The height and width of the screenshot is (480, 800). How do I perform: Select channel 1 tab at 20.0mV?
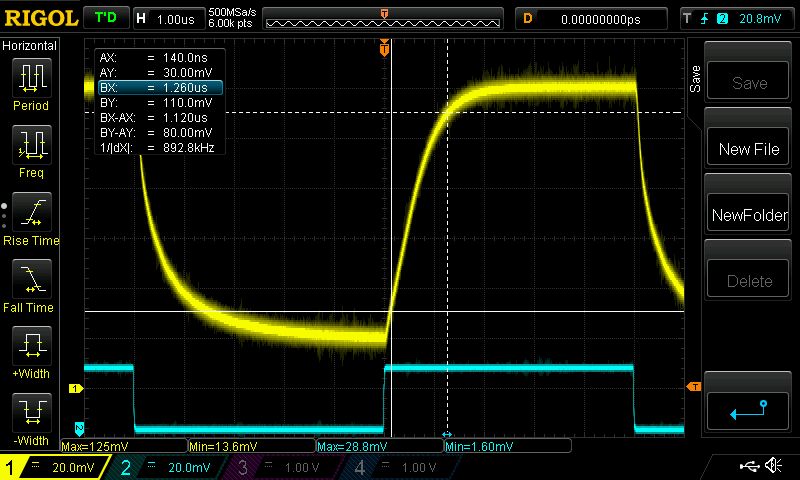coord(54,467)
